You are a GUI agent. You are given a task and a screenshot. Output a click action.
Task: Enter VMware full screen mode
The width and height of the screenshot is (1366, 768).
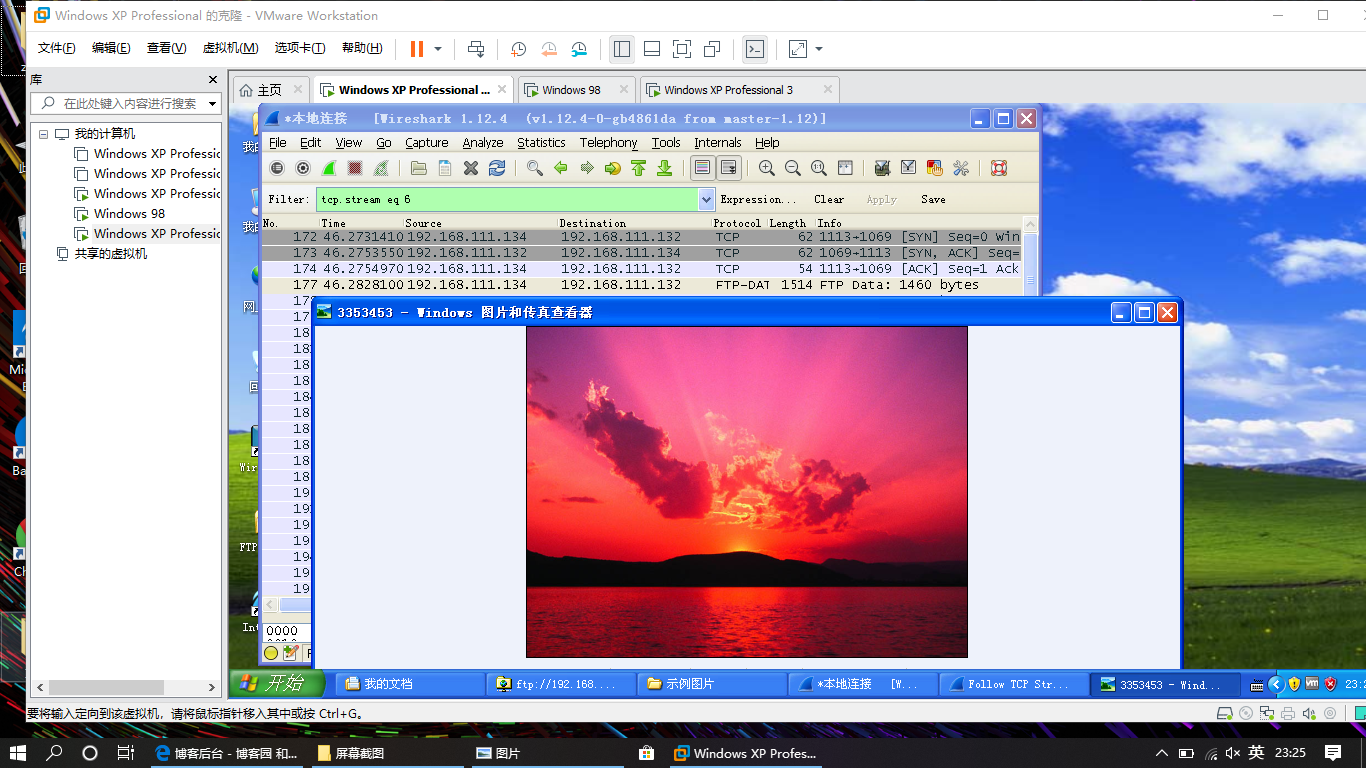pos(681,49)
